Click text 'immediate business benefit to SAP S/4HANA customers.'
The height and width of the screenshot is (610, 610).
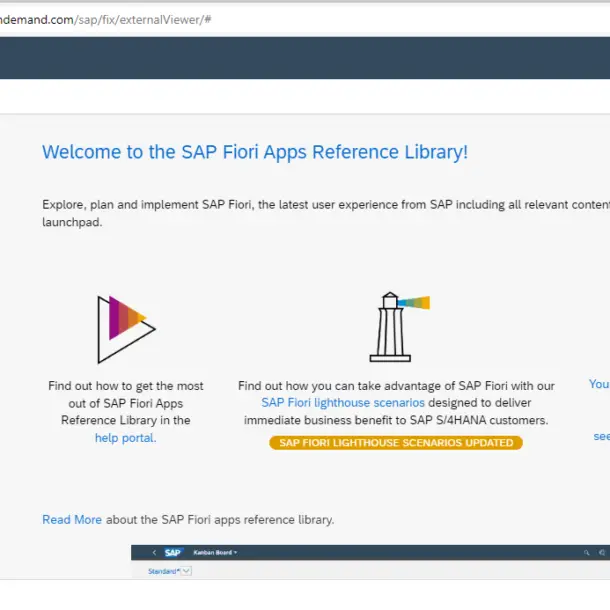(x=396, y=421)
